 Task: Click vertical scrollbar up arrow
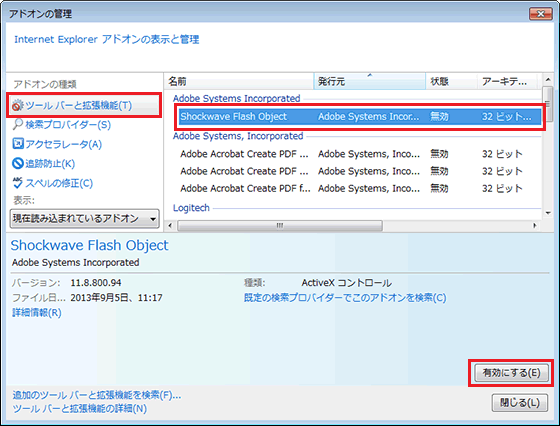point(548,79)
